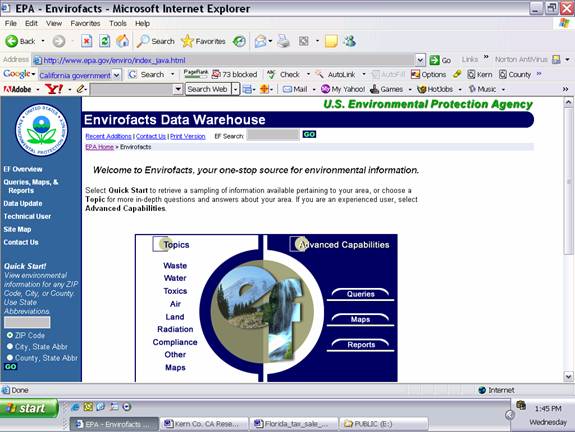Select City, State Abbr radio button

point(10,346)
